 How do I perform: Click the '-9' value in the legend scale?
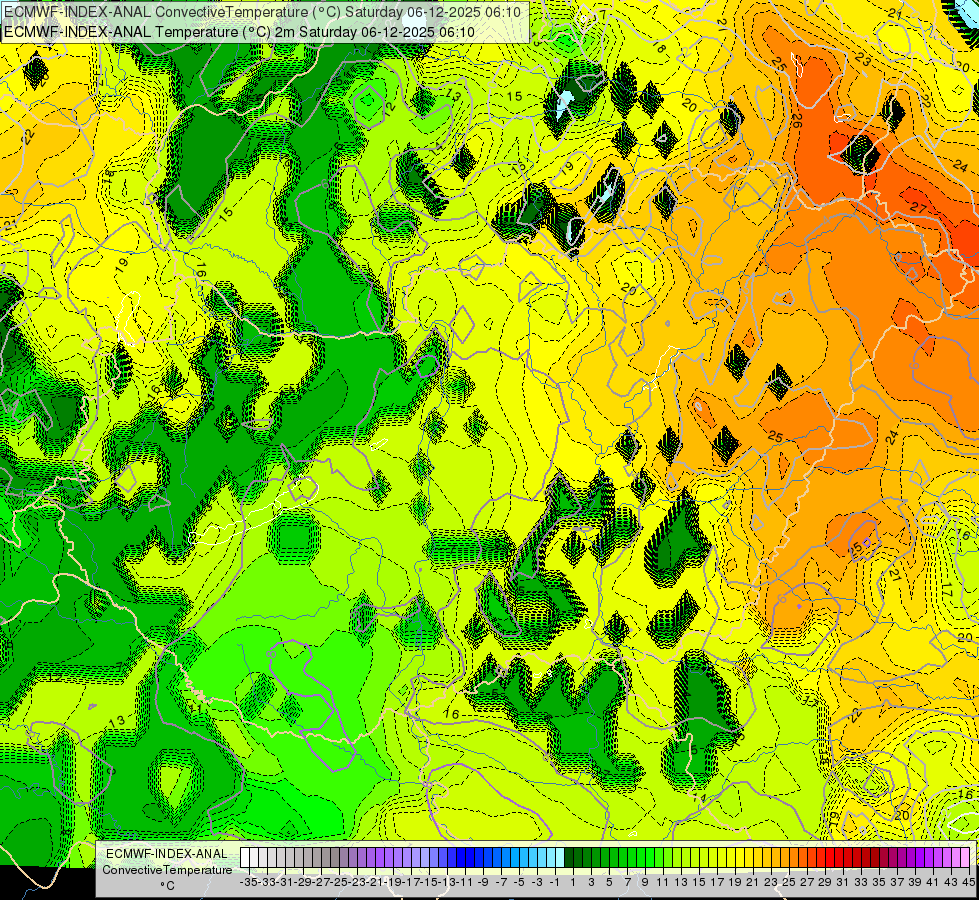[x=483, y=883]
